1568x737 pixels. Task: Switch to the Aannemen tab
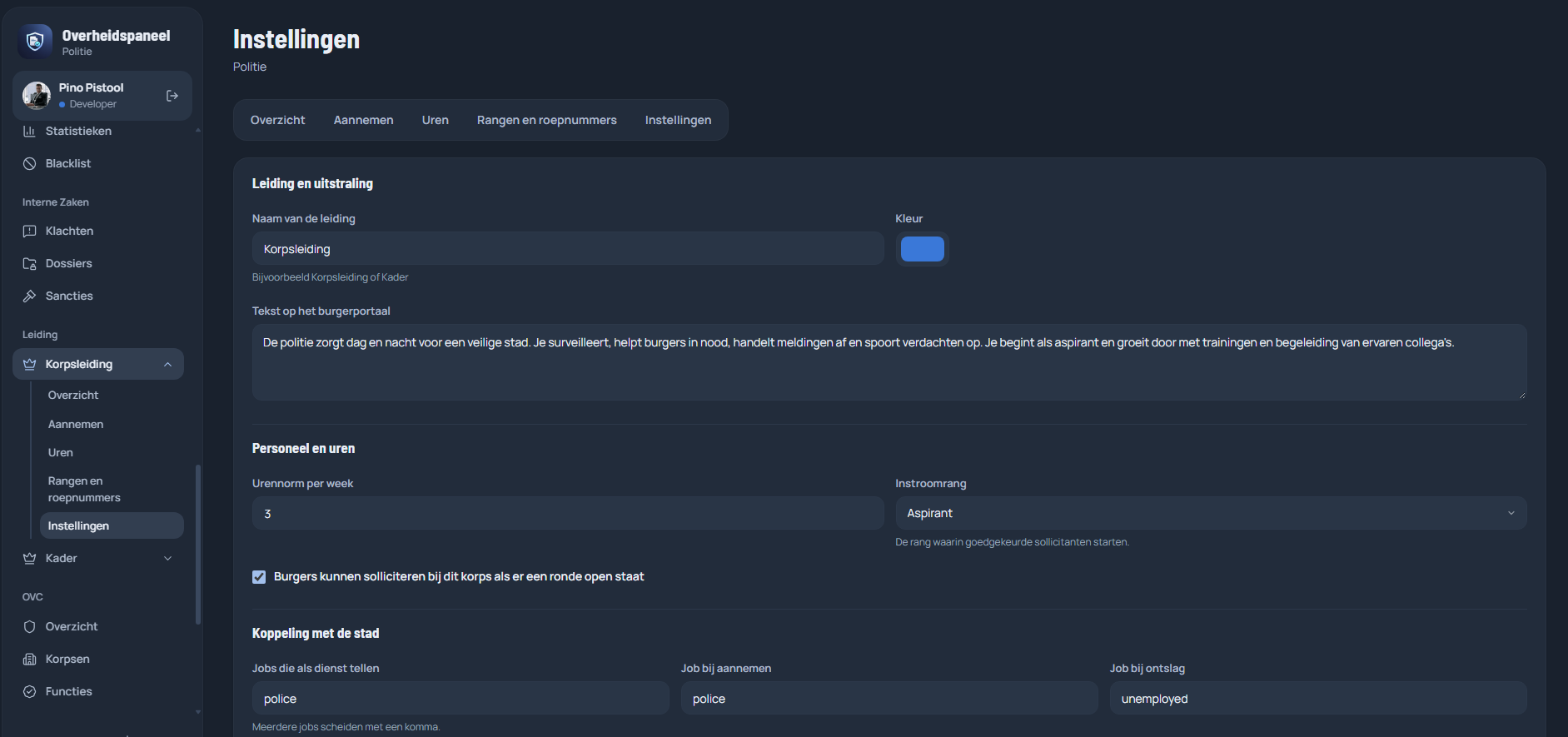(364, 120)
